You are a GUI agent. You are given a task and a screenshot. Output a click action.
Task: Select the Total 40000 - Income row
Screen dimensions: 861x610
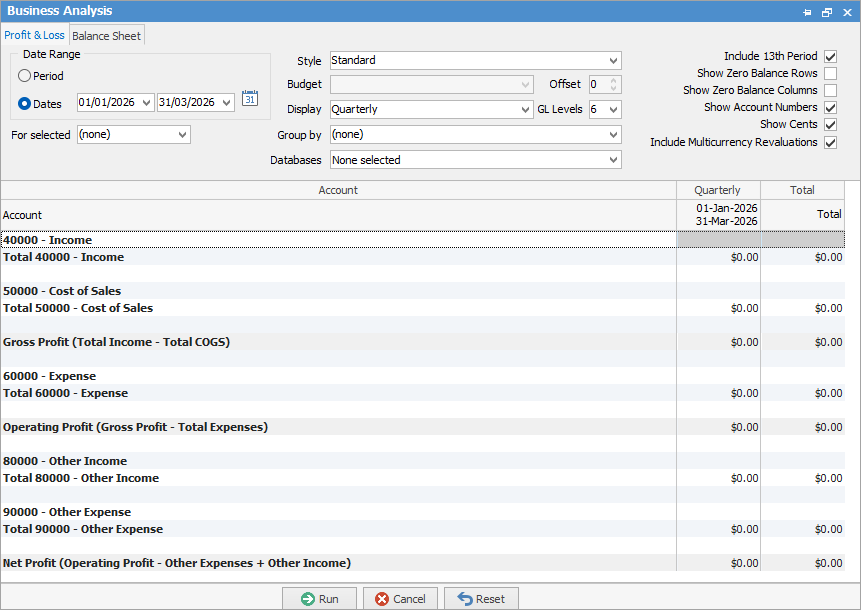423,257
